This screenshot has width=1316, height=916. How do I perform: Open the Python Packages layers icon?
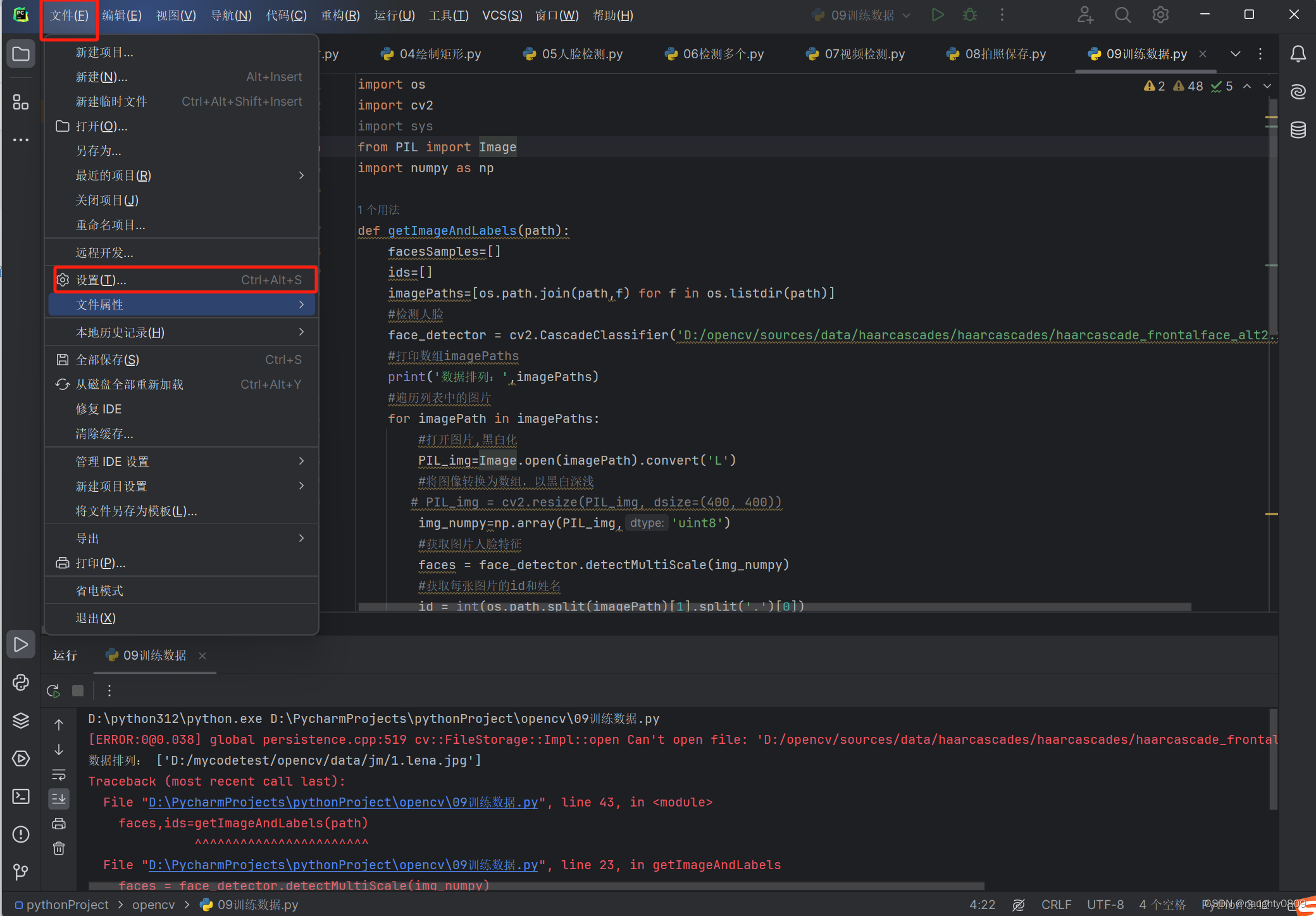point(20,720)
